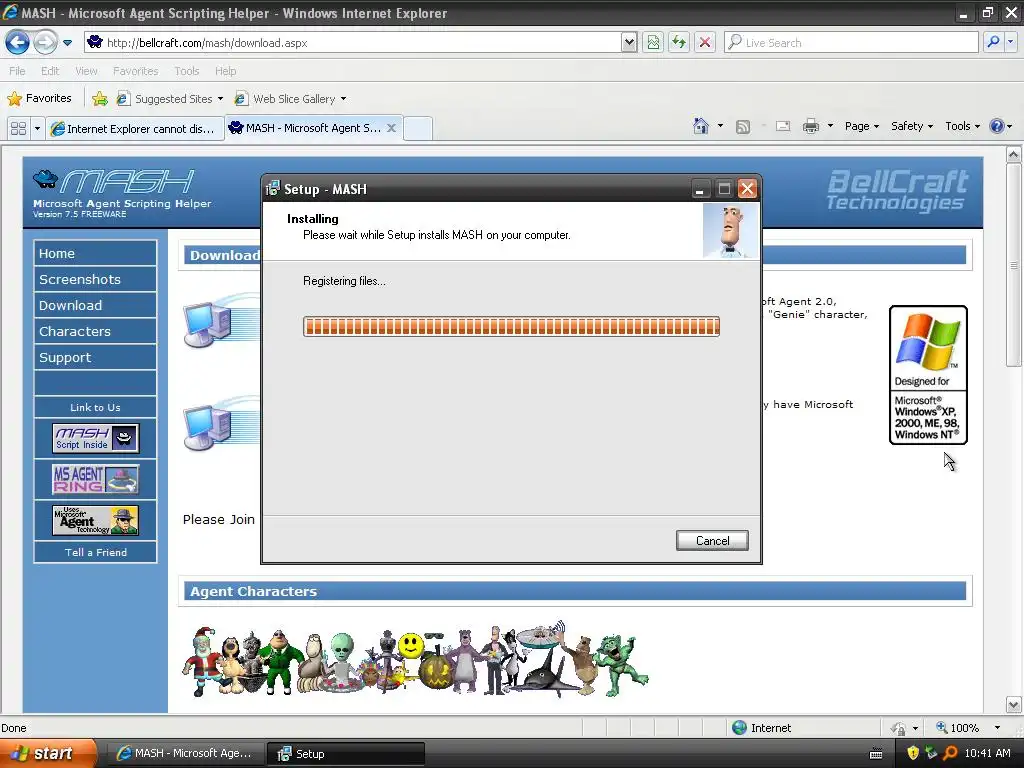Screen dimensions: 1024x768
Task: Click the Uses Microsoft Agent Technology badge
Action: click(95, 520)
